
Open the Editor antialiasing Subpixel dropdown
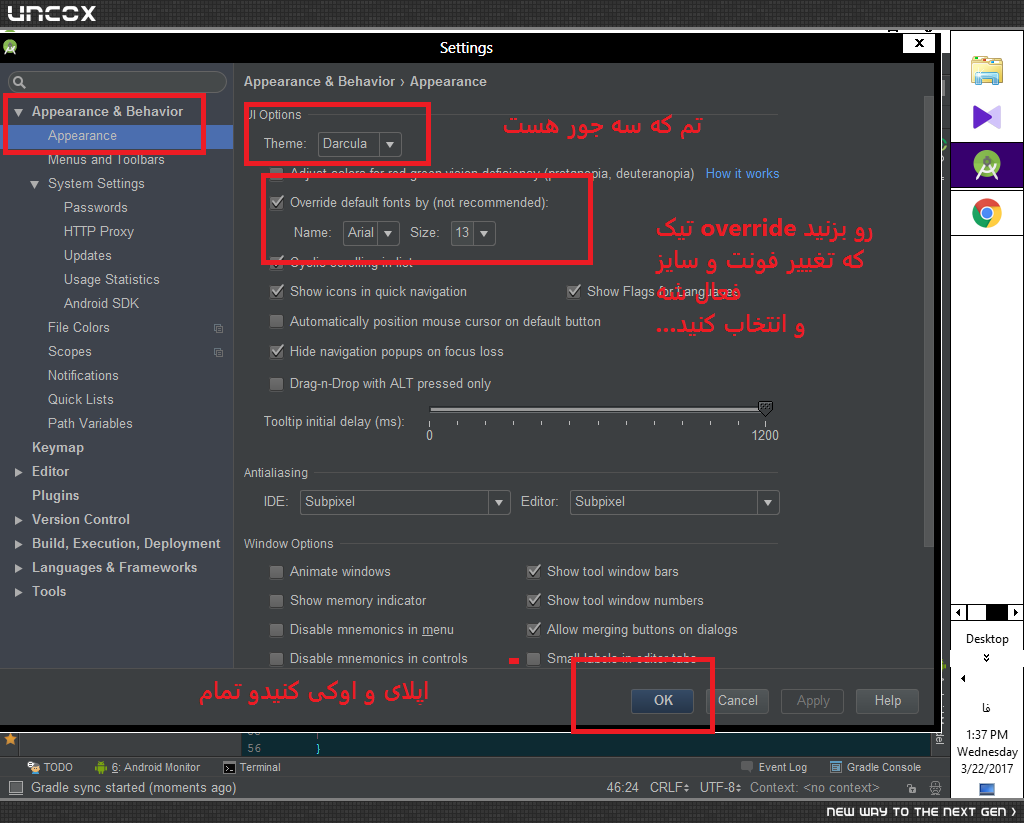(675, 502)
